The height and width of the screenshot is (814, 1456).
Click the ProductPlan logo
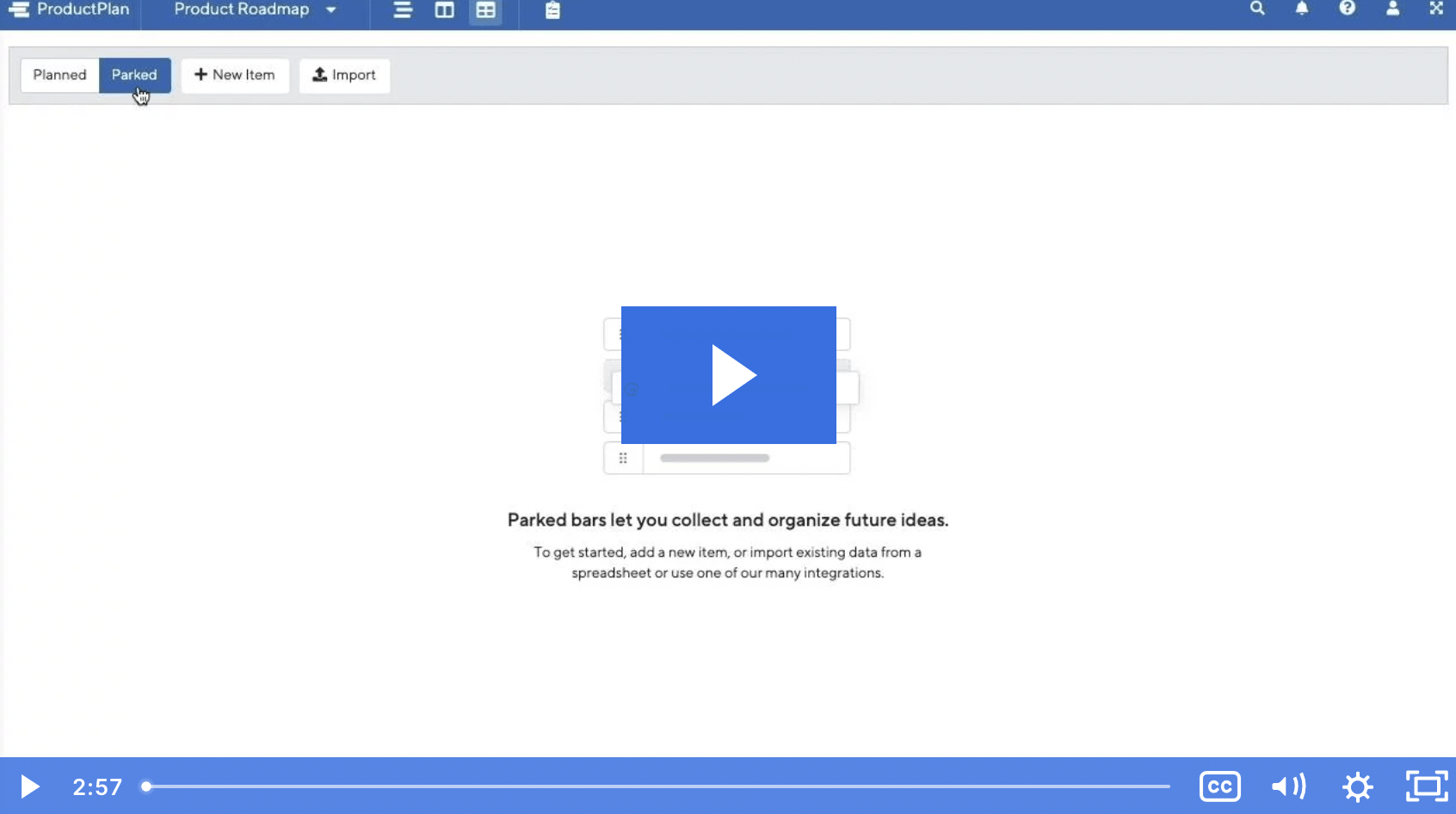pos(69,9)
